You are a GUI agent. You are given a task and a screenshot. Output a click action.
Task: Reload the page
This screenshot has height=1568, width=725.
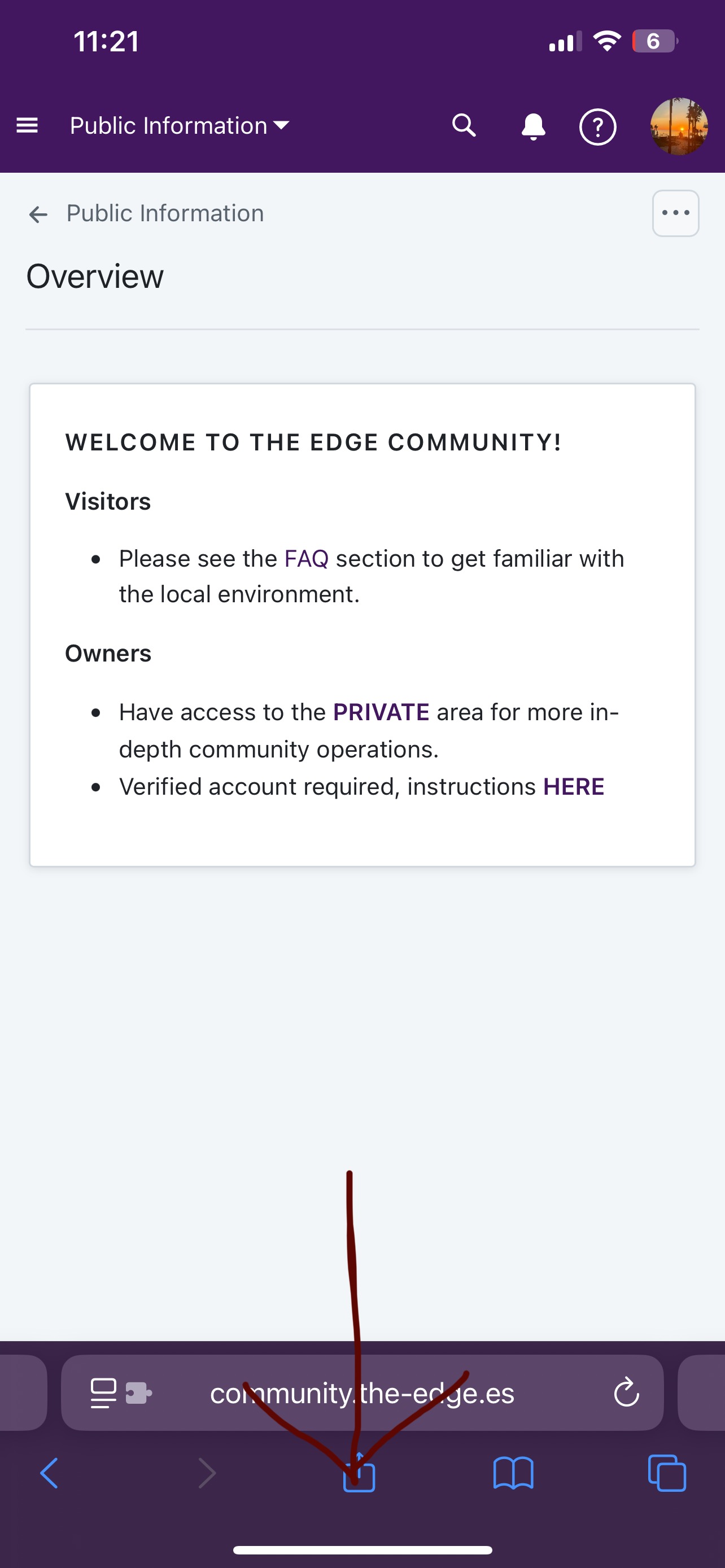(626, 1392)
